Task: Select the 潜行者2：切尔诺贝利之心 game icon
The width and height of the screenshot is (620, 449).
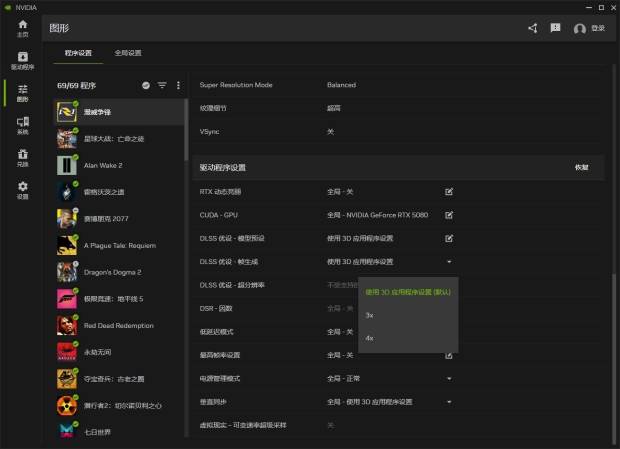Action: tap(66, 406)
